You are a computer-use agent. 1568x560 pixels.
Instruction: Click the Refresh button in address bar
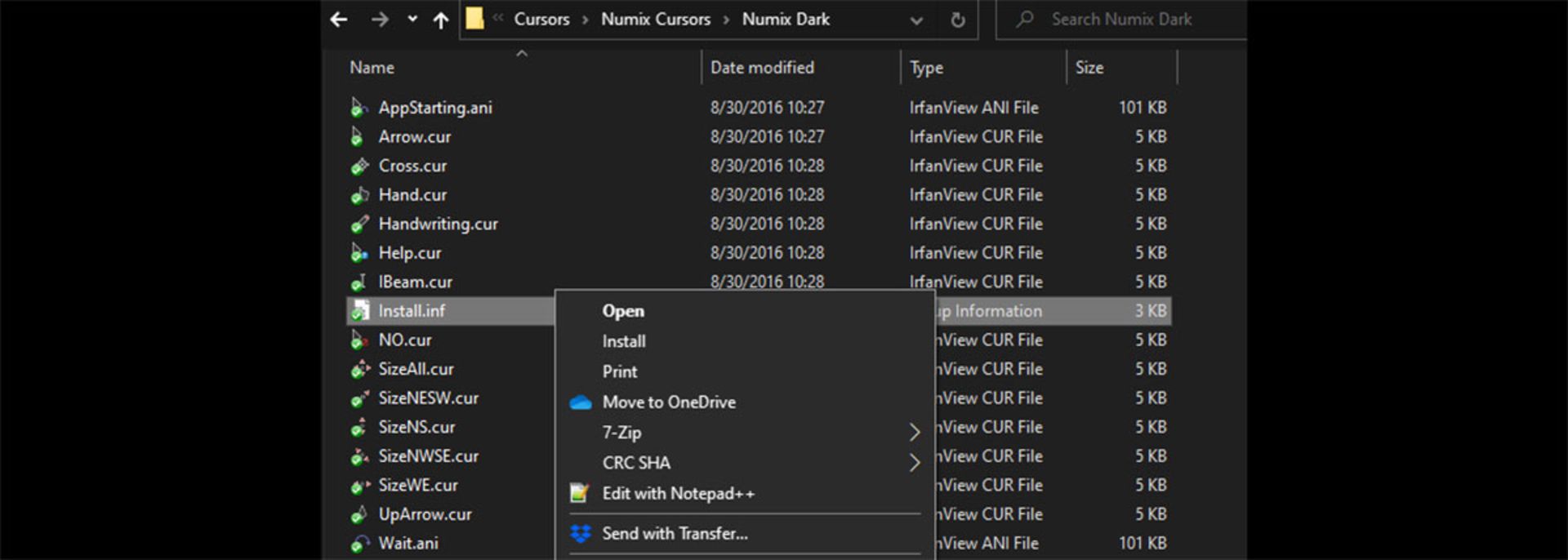(x=958, y=20)
